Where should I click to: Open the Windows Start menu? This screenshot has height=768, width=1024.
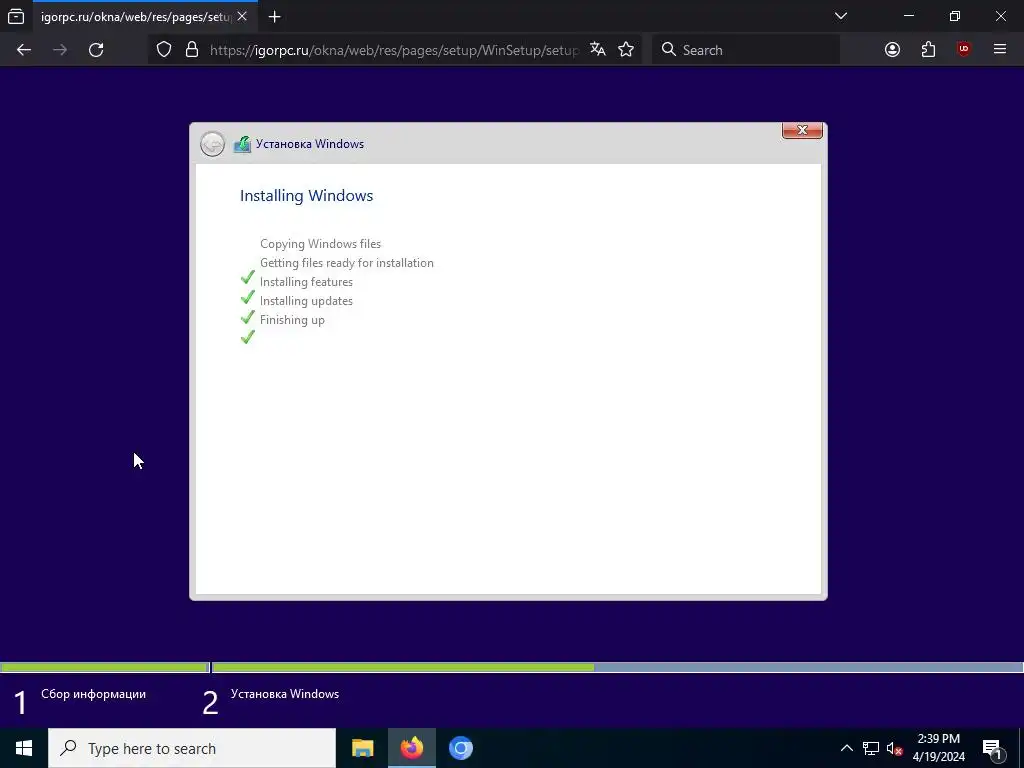coord(24,748)
